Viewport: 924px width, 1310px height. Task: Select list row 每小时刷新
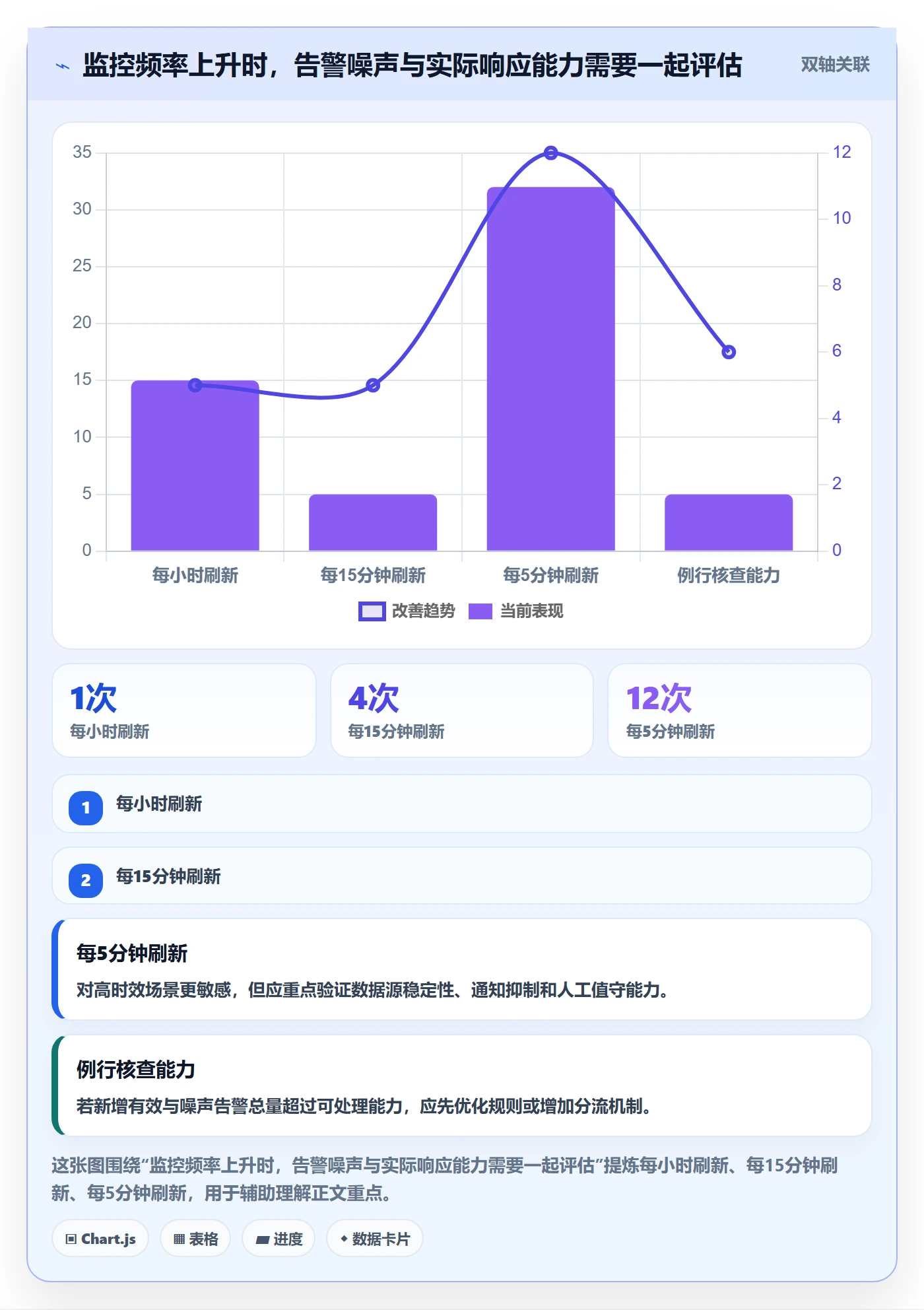tap(462, 804)
